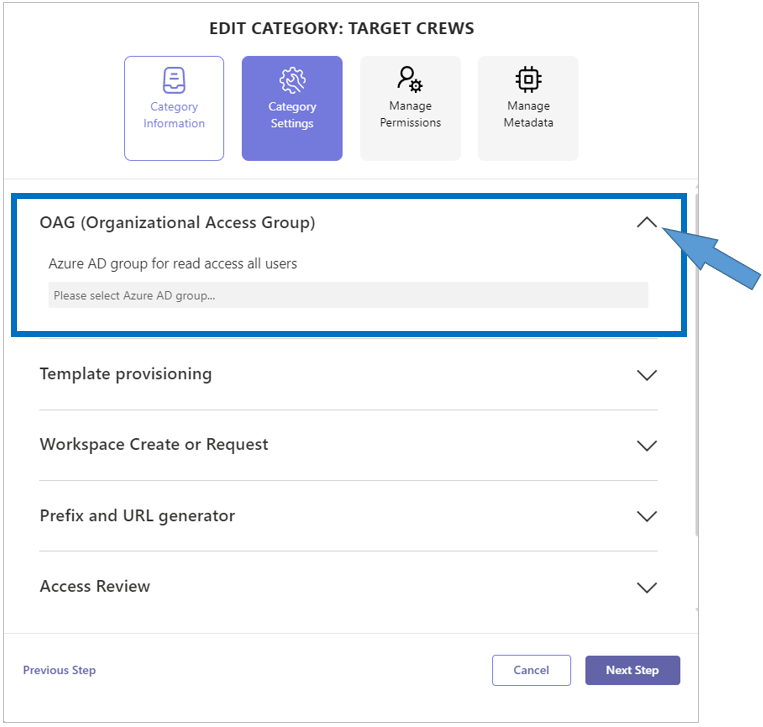This screenshot has width=763, height=727.
Task: Open the Category Information step tab
Action: pyautogui.click(x=174, y=108)
